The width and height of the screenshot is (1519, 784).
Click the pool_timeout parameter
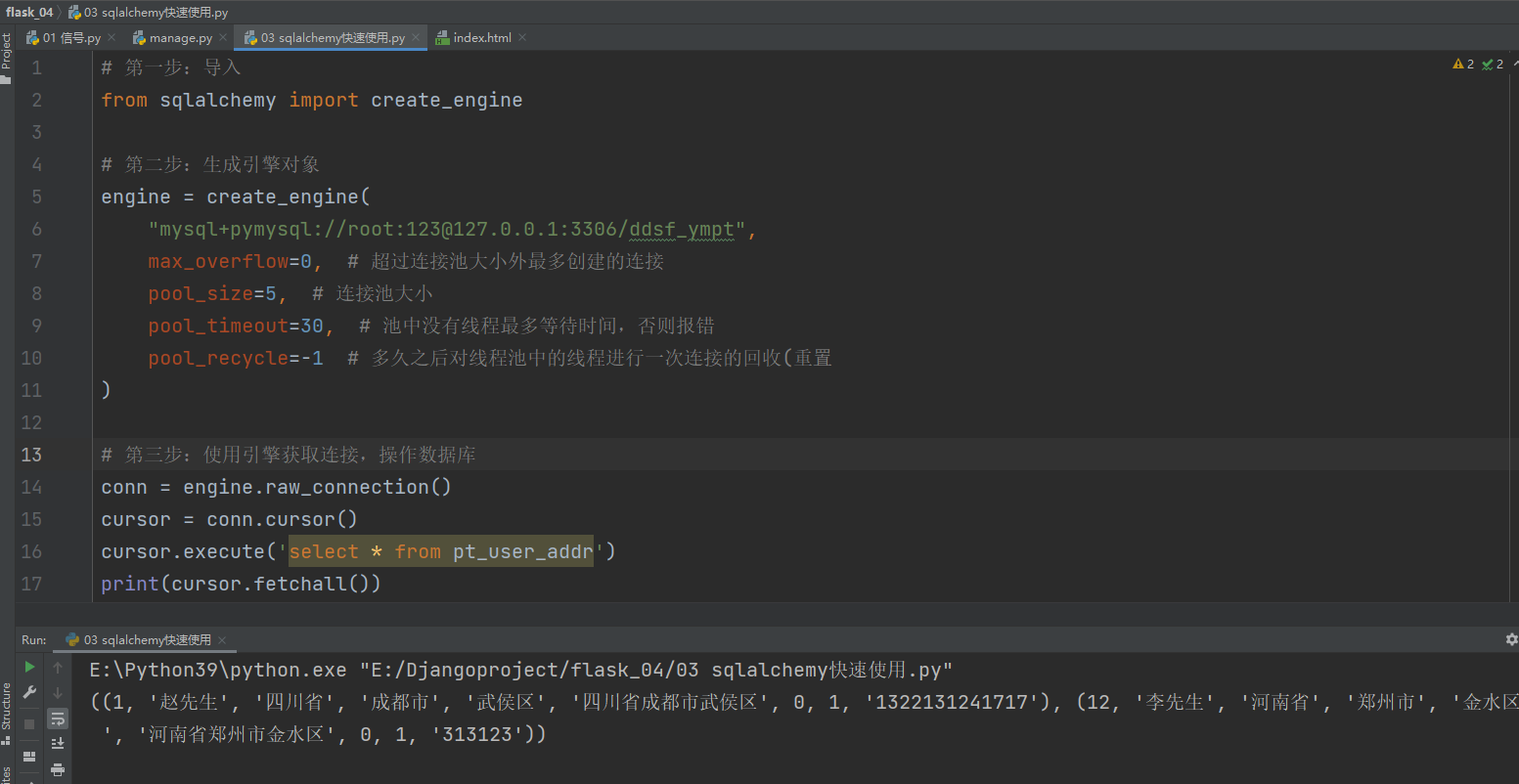coord(218,326)
